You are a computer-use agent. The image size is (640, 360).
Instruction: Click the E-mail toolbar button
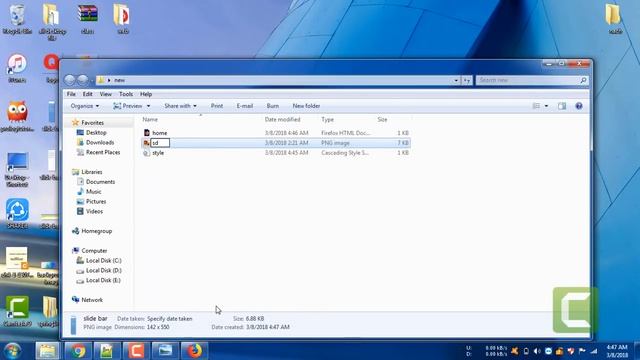point(244,106)
